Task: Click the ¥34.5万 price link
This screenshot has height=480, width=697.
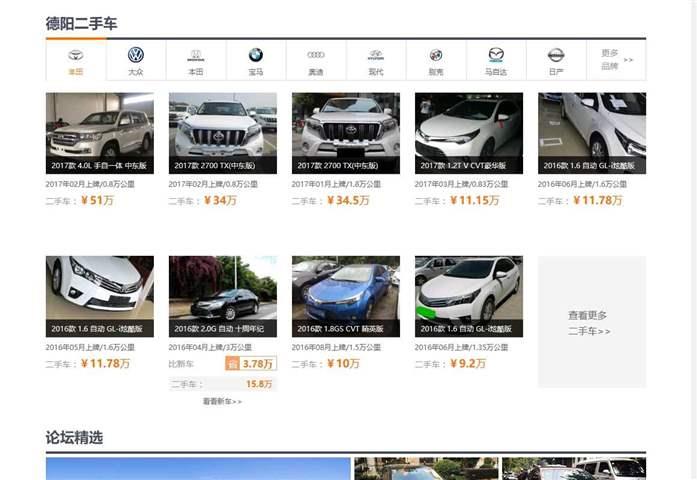Action: pos(347,200)
